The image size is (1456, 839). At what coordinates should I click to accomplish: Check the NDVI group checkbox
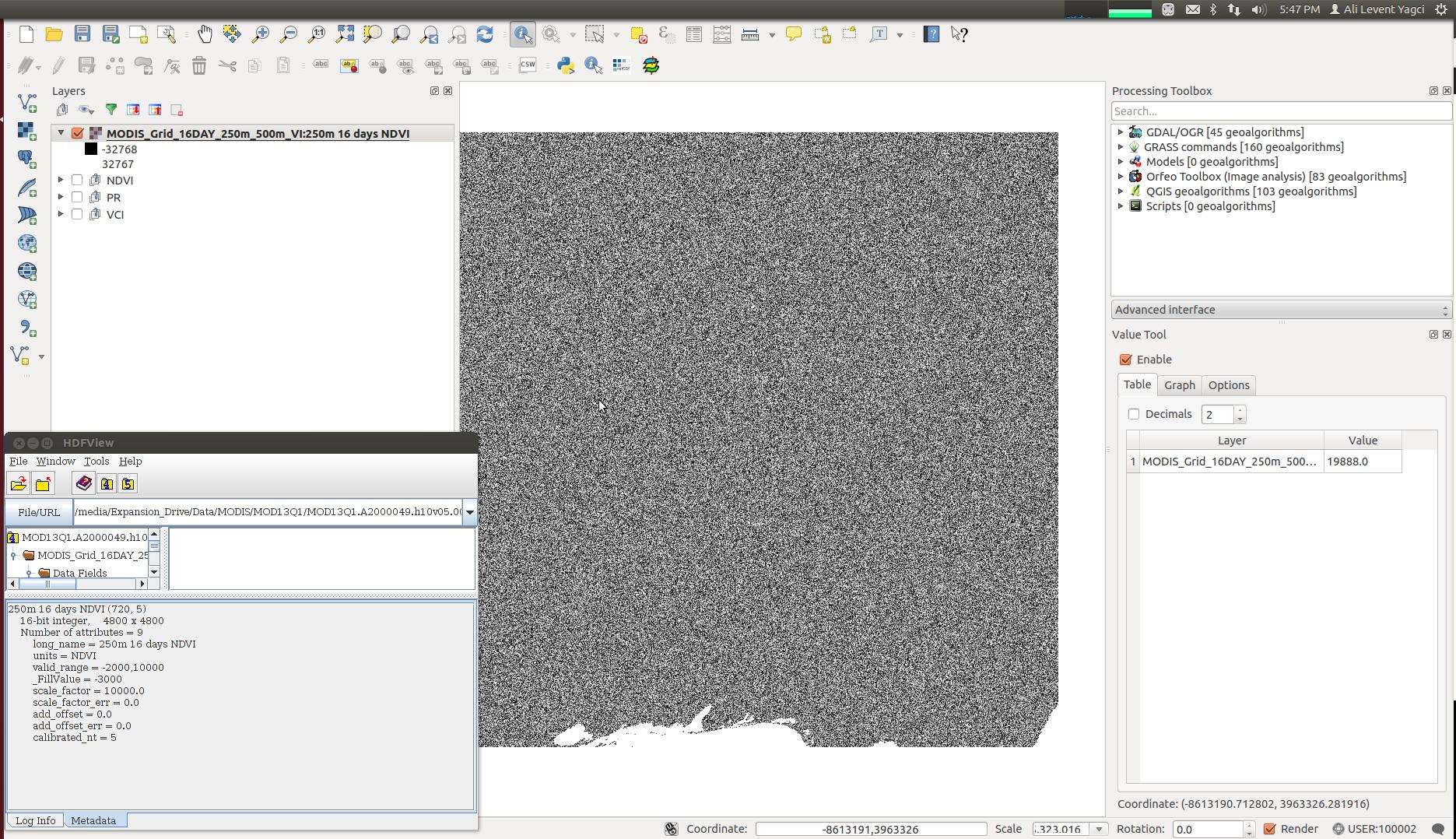[77, 180]
